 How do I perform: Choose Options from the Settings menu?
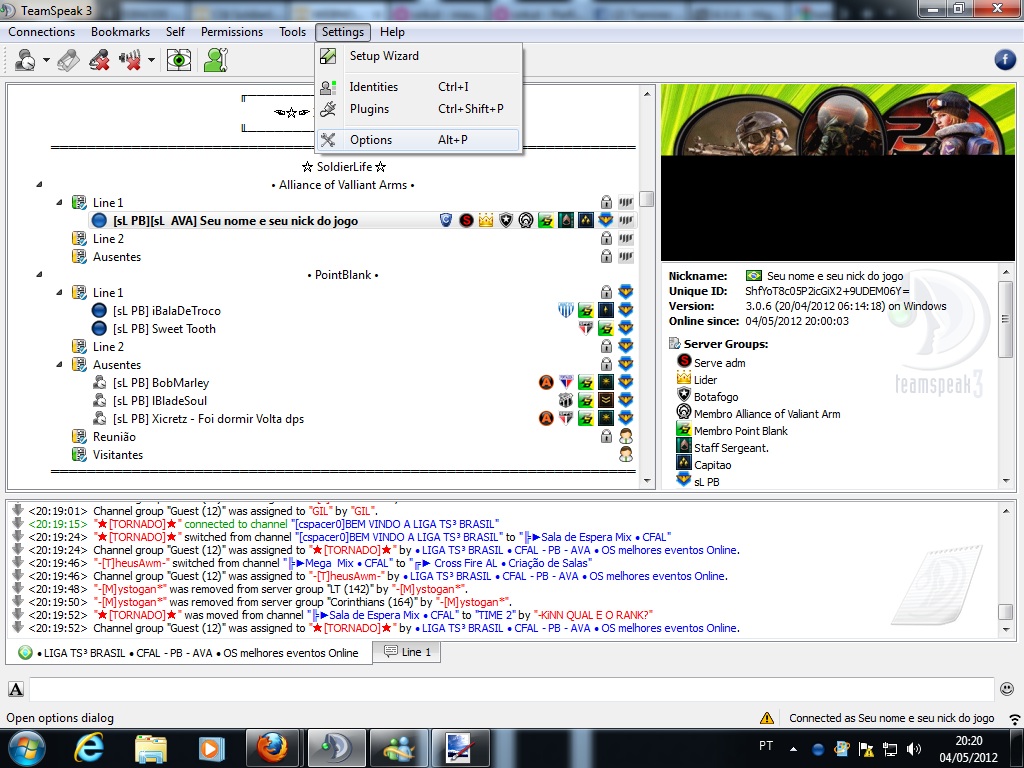(x=370, y=140)
